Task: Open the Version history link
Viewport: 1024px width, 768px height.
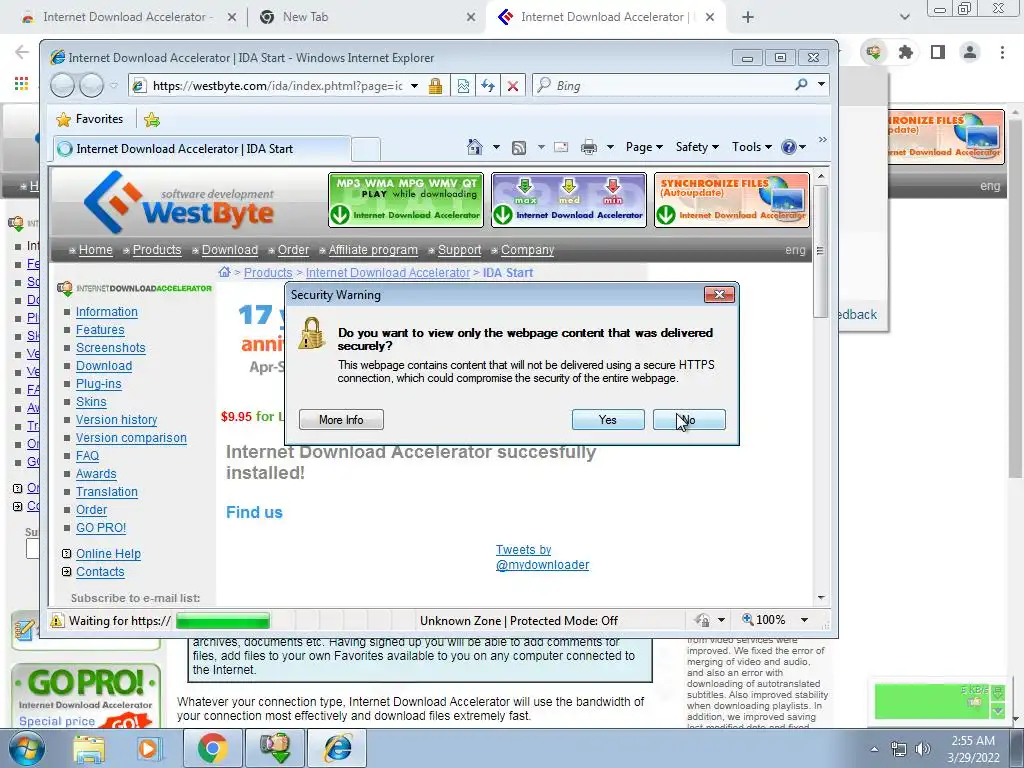Action: [116, 420]
